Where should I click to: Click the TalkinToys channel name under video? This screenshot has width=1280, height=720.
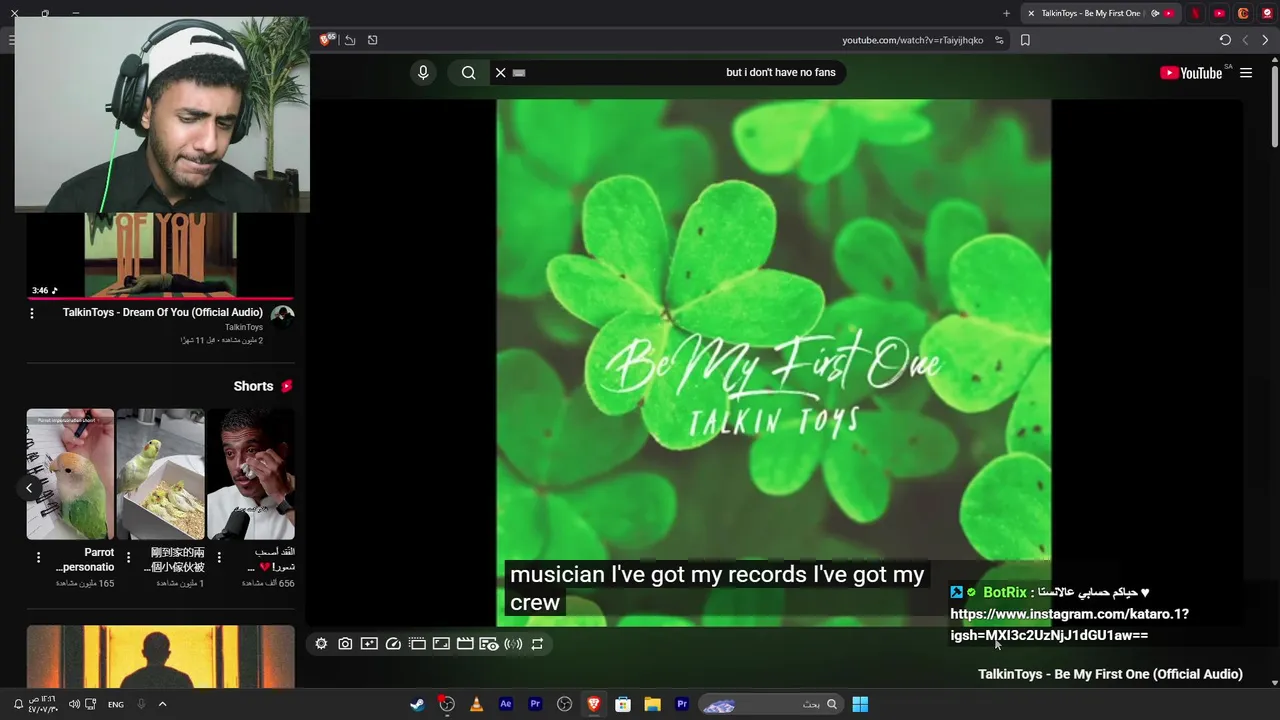coord(244,327)
